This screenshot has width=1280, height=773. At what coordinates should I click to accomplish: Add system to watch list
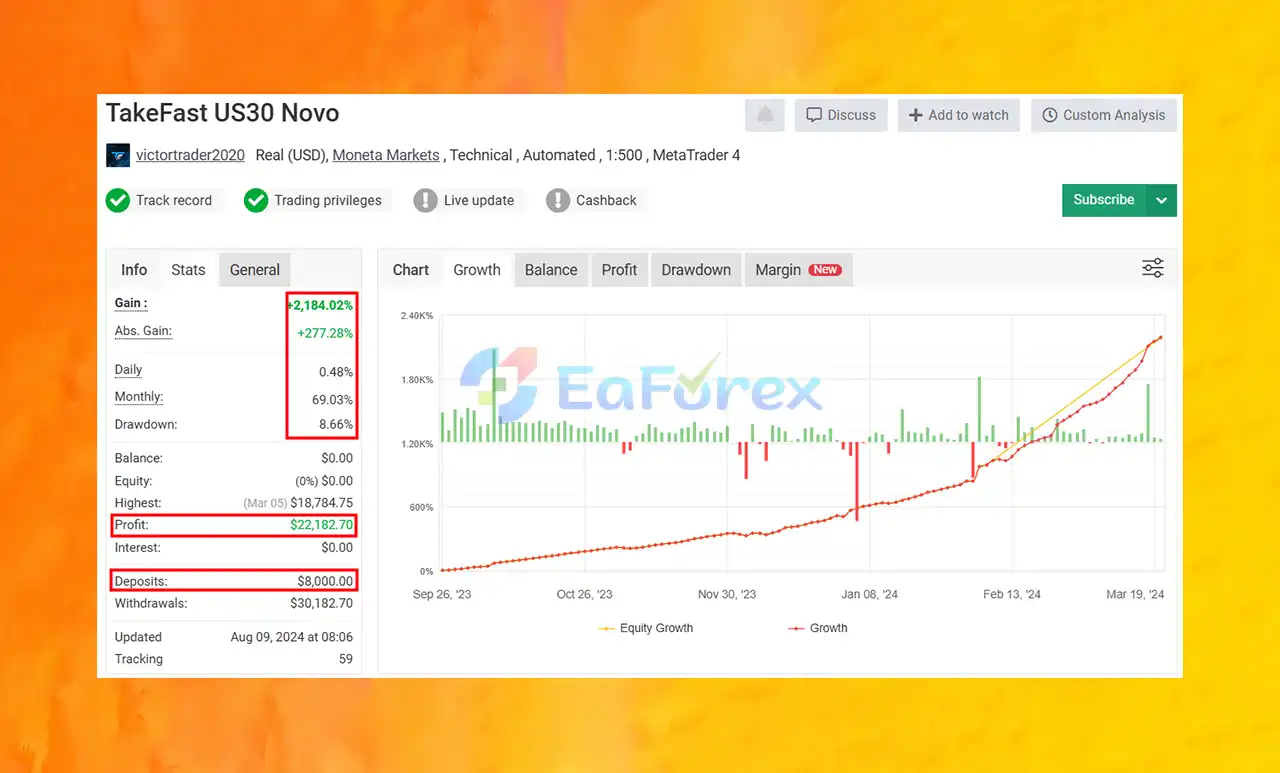[958, 115]
